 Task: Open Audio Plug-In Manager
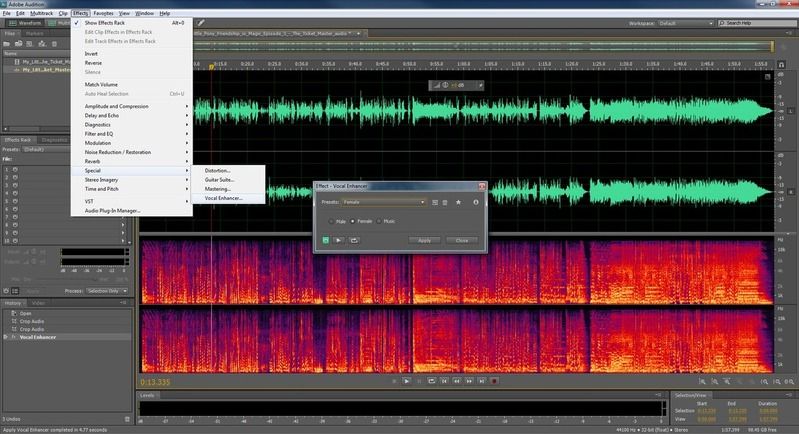[131, 210]
